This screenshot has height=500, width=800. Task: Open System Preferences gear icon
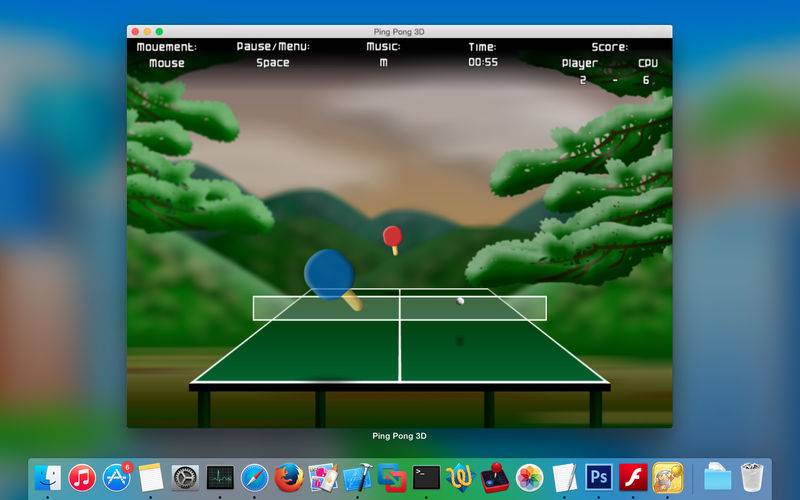pos(185,478)
